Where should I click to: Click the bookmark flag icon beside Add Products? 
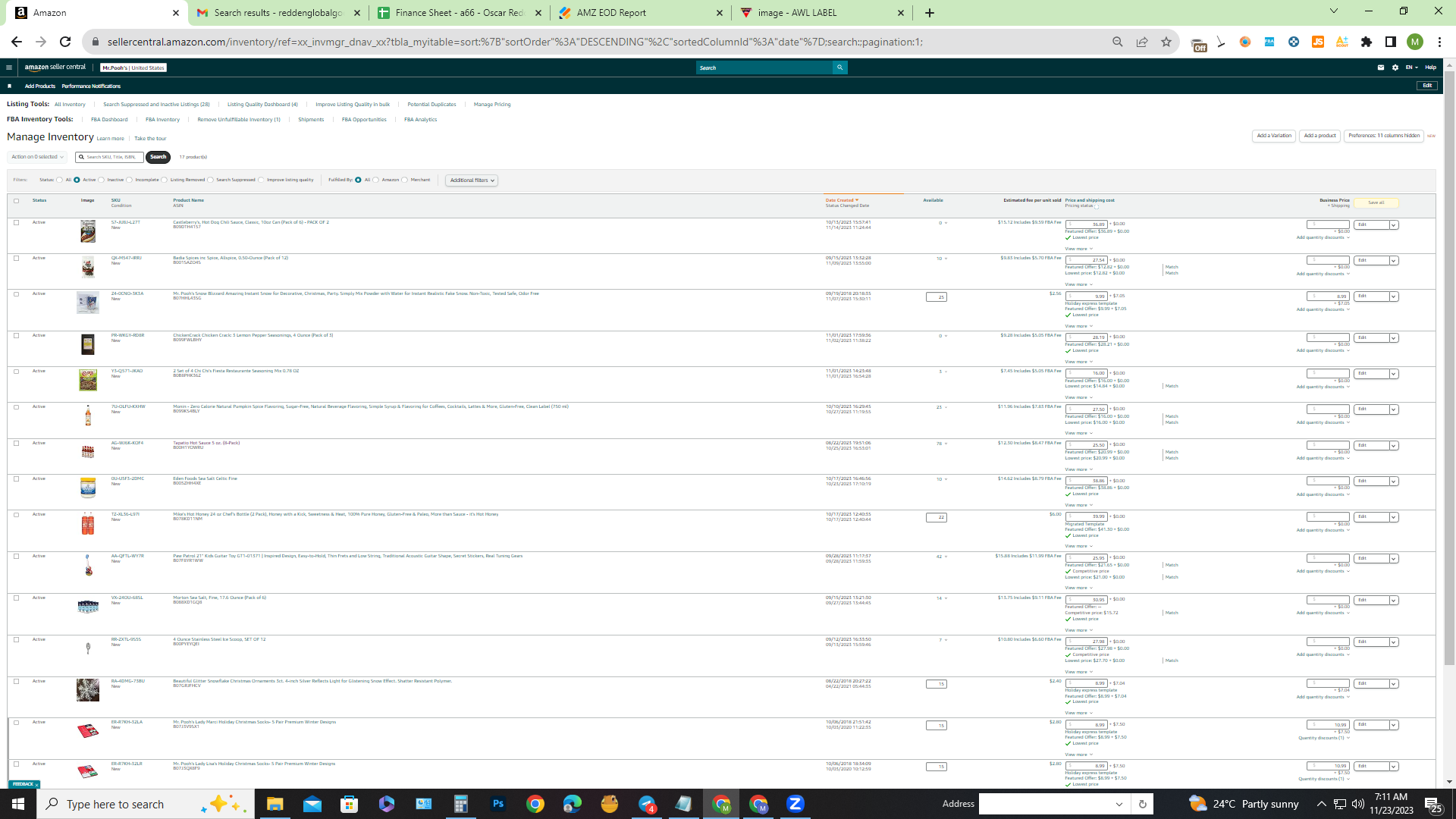pos(9,86)
